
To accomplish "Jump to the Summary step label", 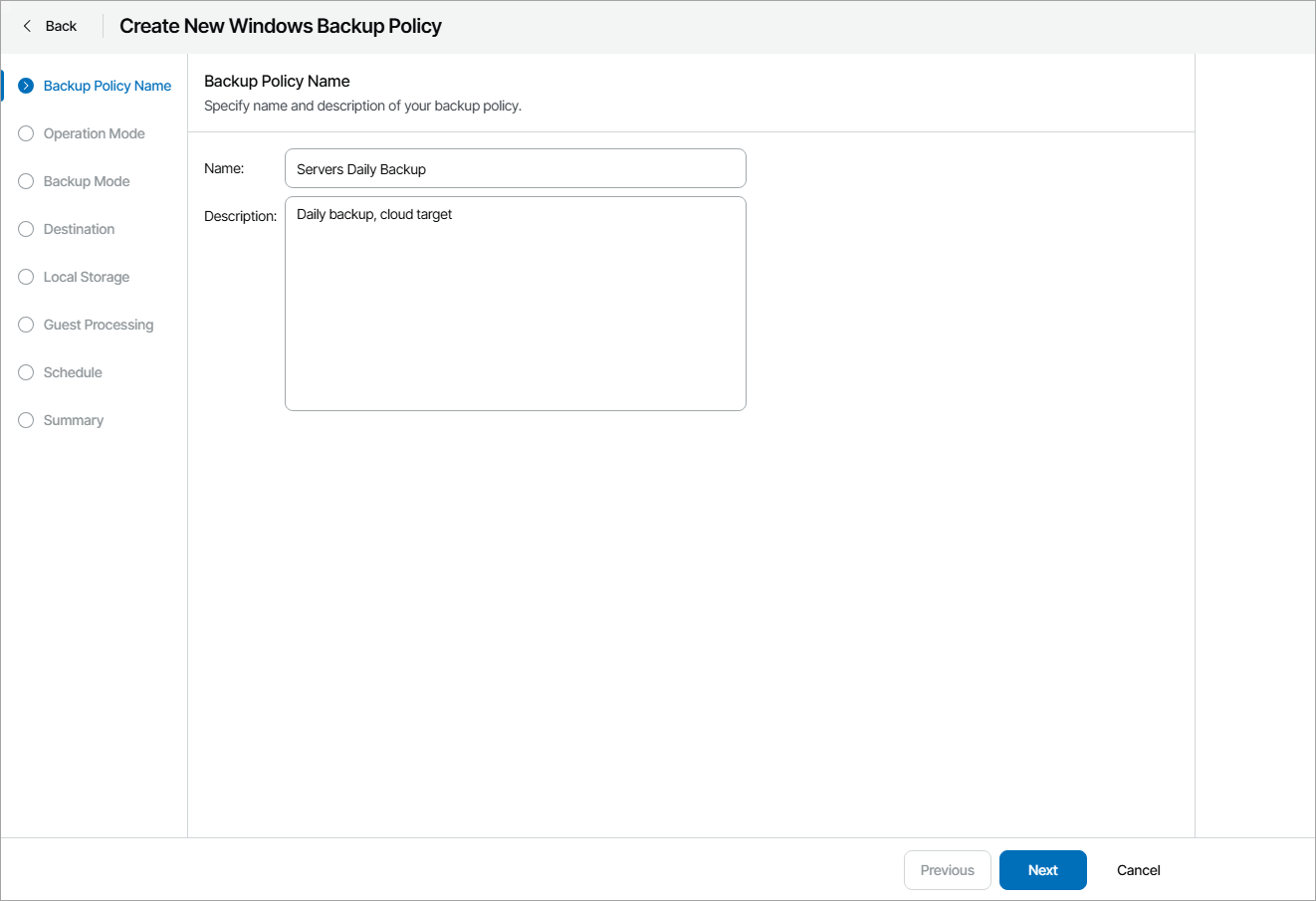I will tap(74, 420).
